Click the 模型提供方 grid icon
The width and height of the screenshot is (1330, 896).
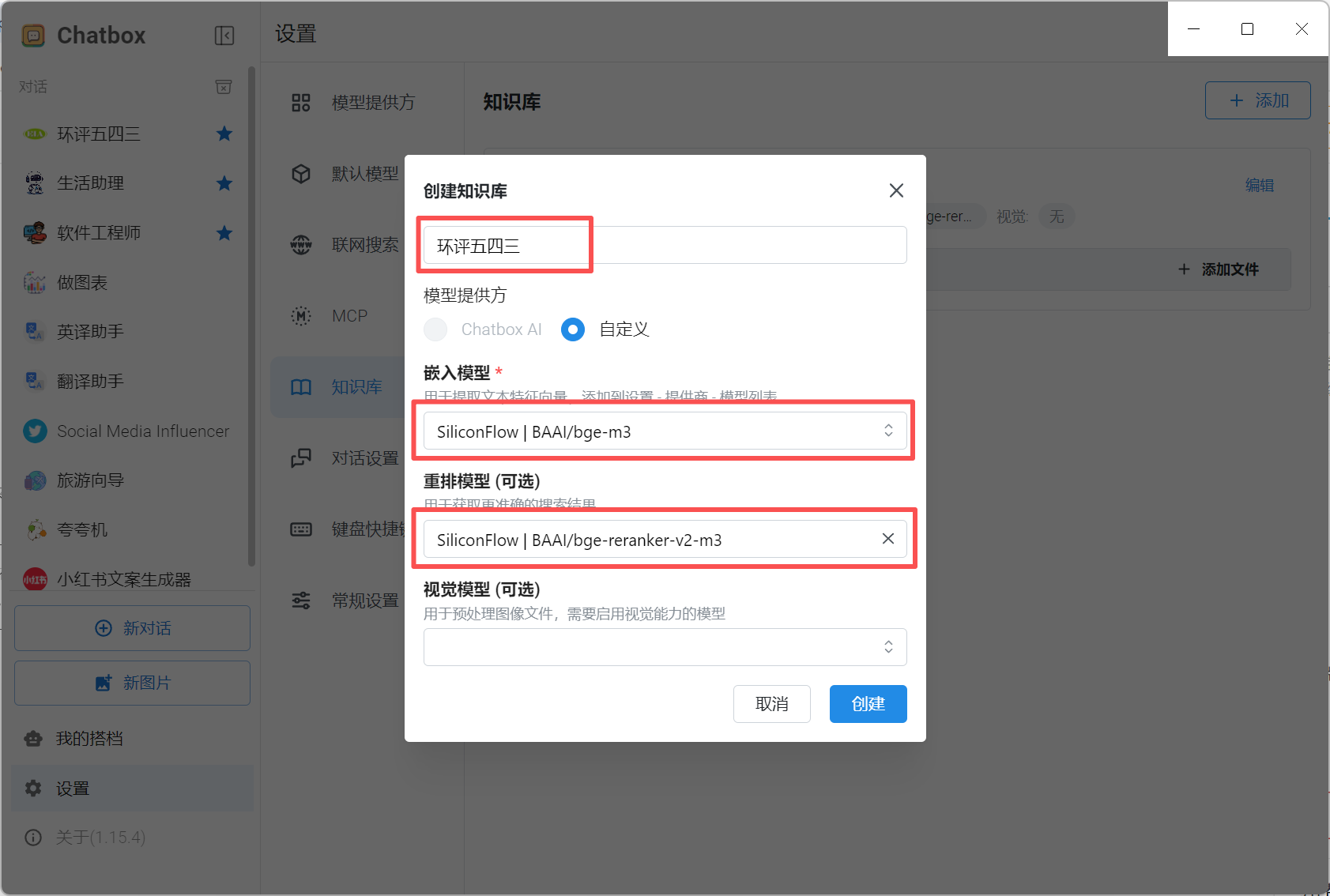pos(301,103)
